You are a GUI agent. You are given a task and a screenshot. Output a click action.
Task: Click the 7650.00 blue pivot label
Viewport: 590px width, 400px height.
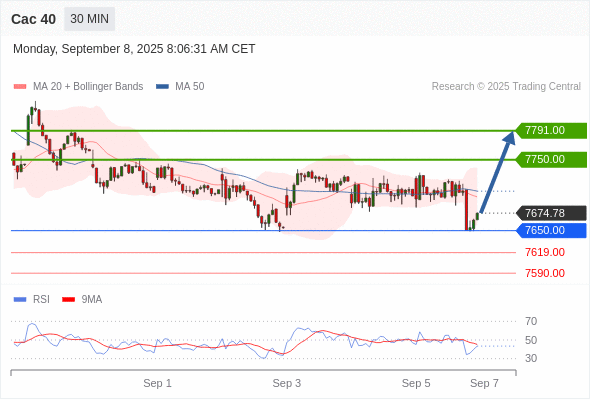click(x=551, y=230)
